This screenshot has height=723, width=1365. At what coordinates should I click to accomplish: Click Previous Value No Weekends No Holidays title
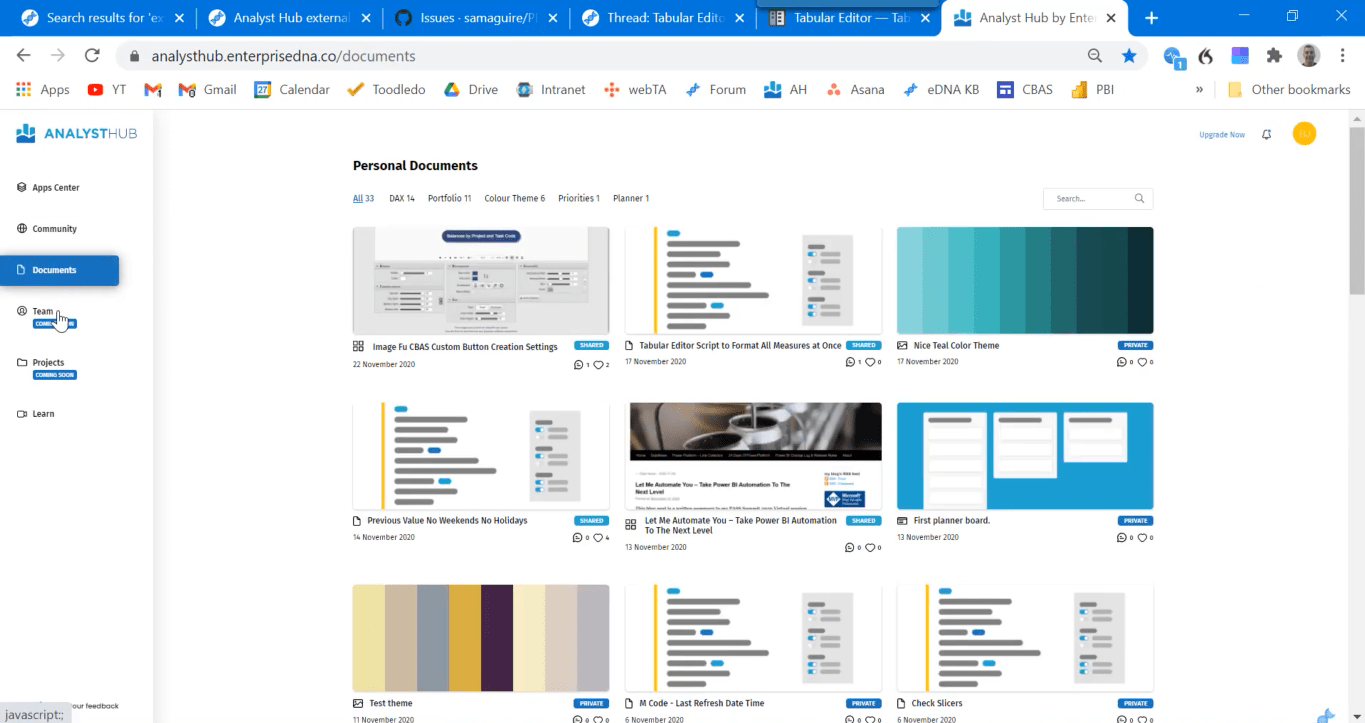447,521
